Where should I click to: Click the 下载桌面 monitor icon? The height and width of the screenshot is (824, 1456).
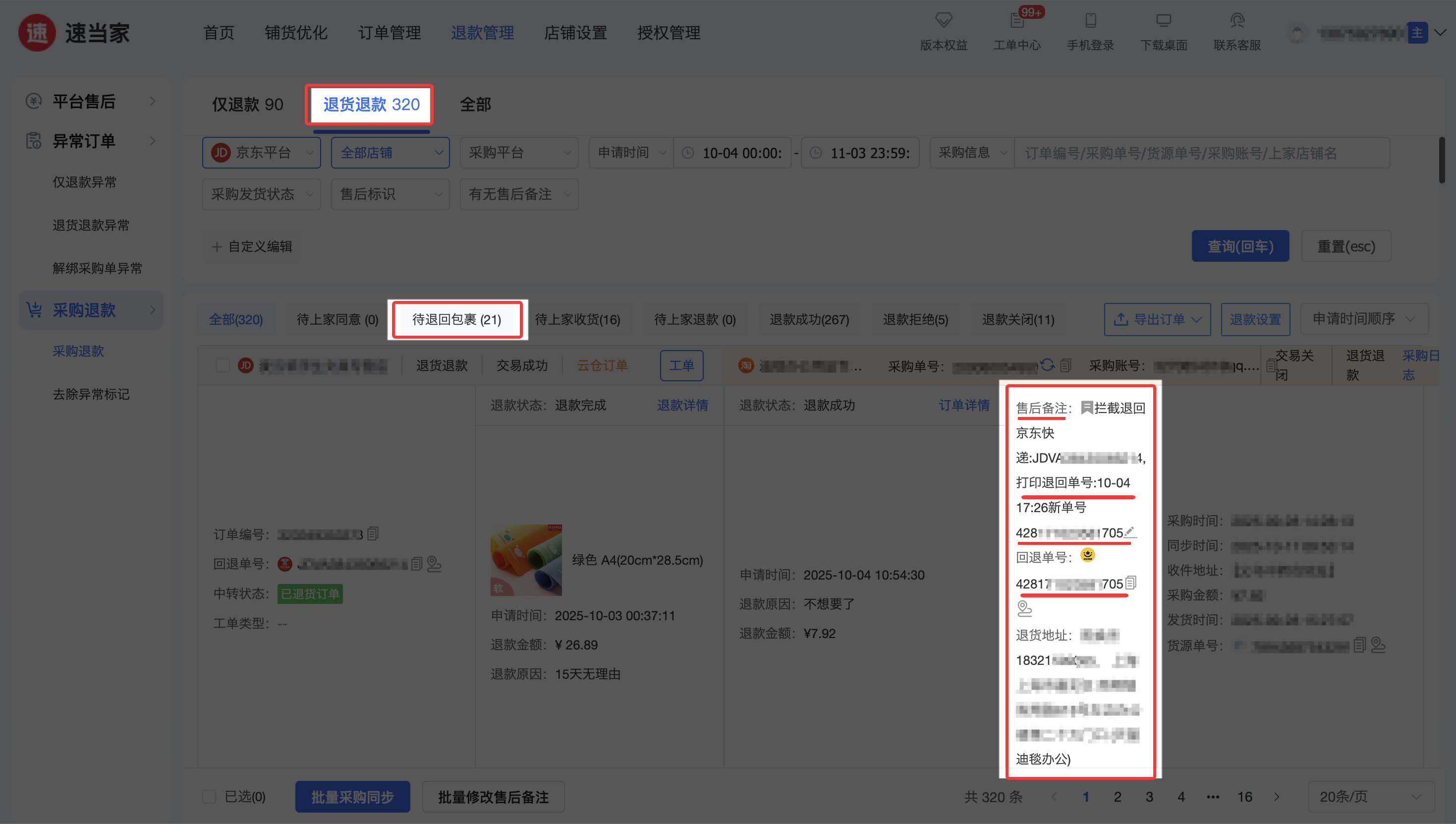tap(1164, 21)
